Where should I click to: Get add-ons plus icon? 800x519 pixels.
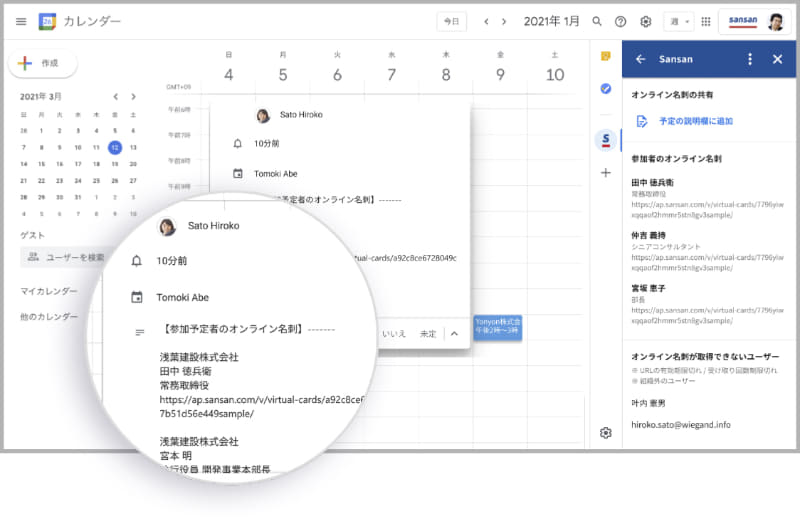coord(606,172)
